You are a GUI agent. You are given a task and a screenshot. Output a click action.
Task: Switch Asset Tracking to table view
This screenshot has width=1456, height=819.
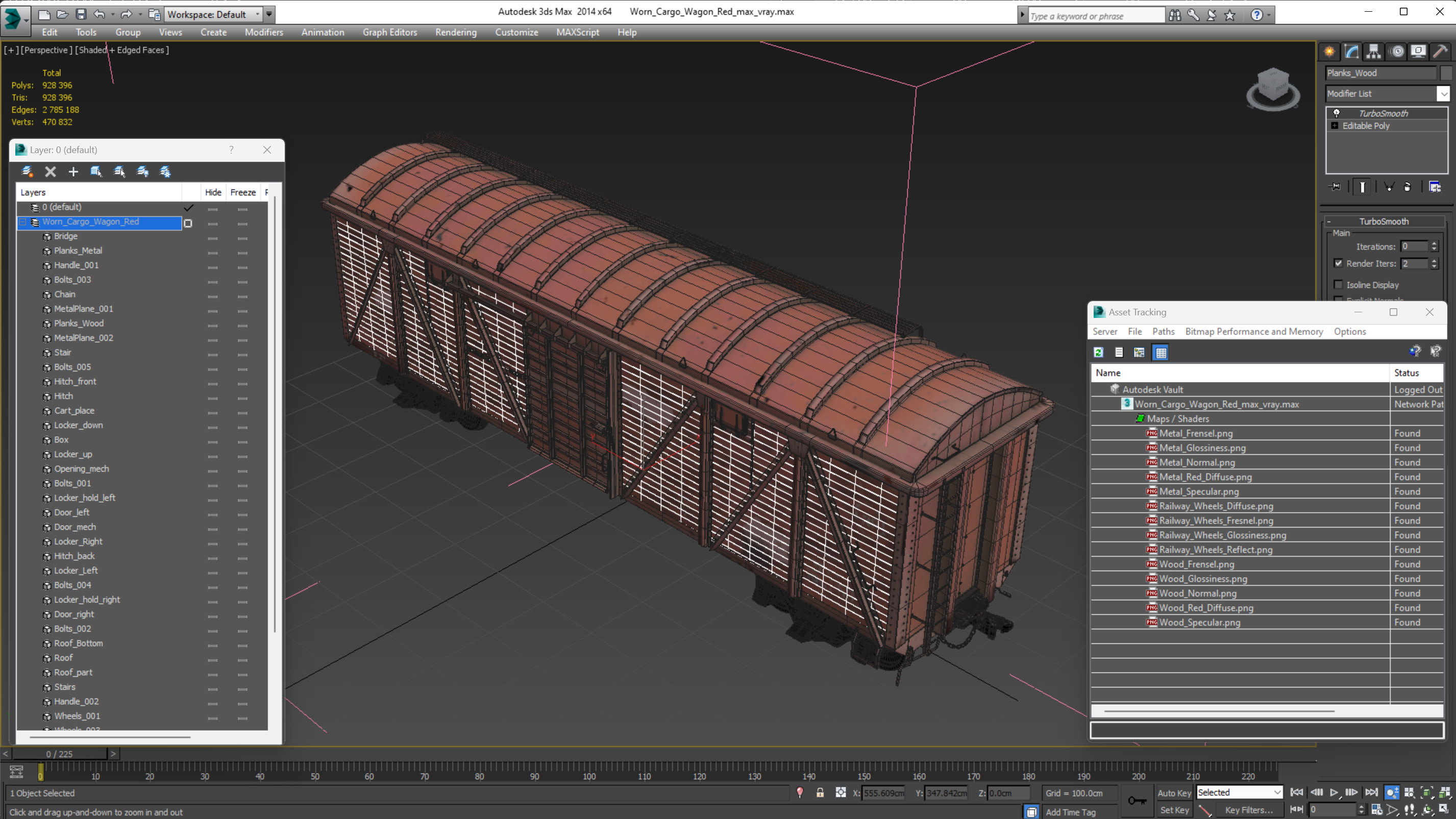point(1161,352)
